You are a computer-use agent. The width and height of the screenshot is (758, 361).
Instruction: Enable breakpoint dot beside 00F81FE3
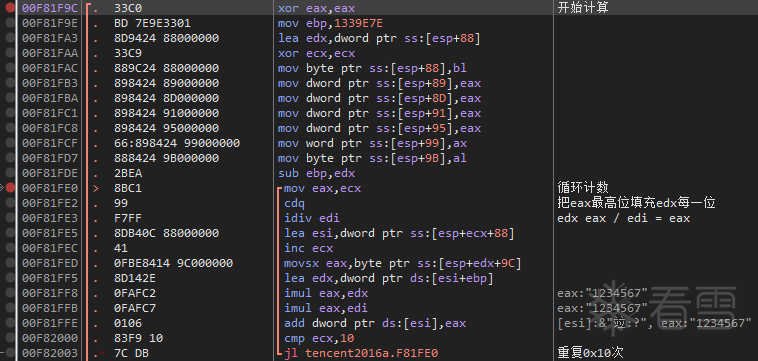10,217
